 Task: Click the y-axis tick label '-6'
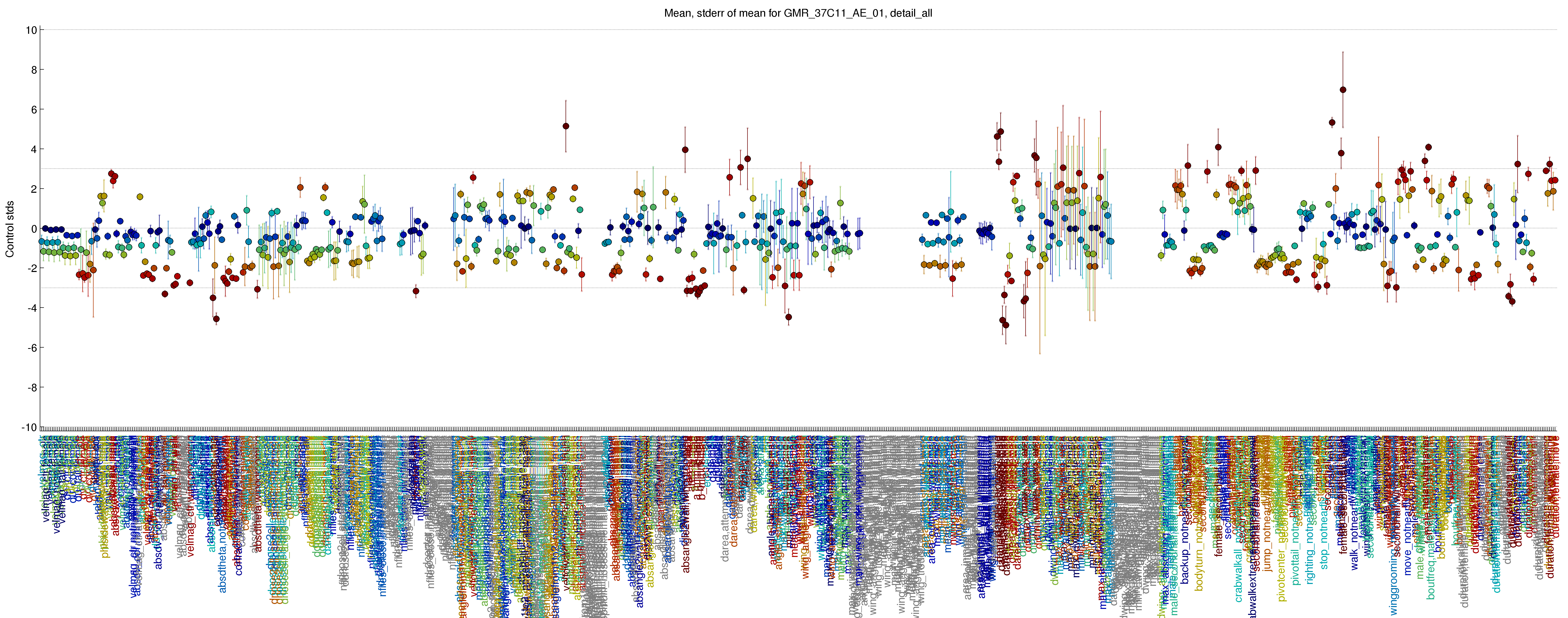[32, 348]
